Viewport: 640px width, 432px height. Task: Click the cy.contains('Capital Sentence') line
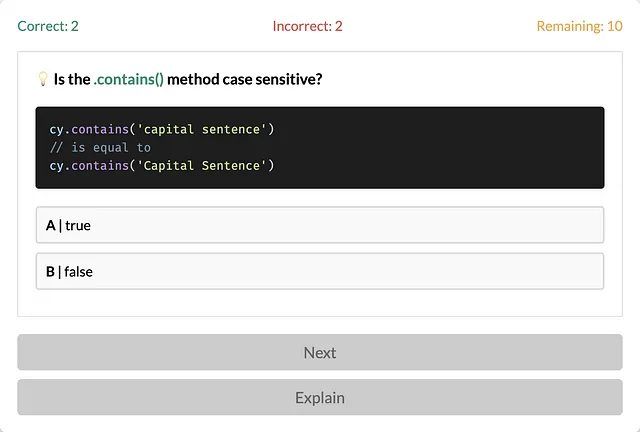[162, 166]
